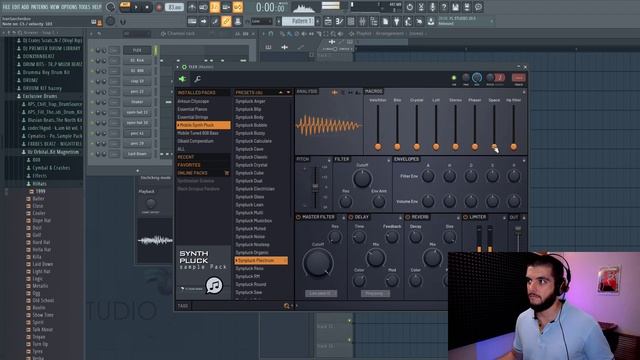
Task: Click the Space macro slider handle
Action: tap(494, 147)
